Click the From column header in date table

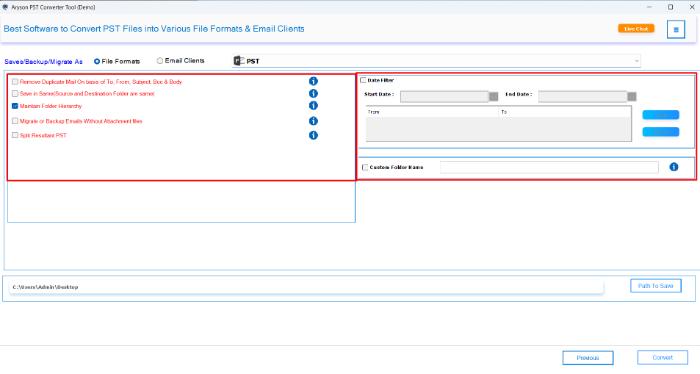tap(432, 112)
